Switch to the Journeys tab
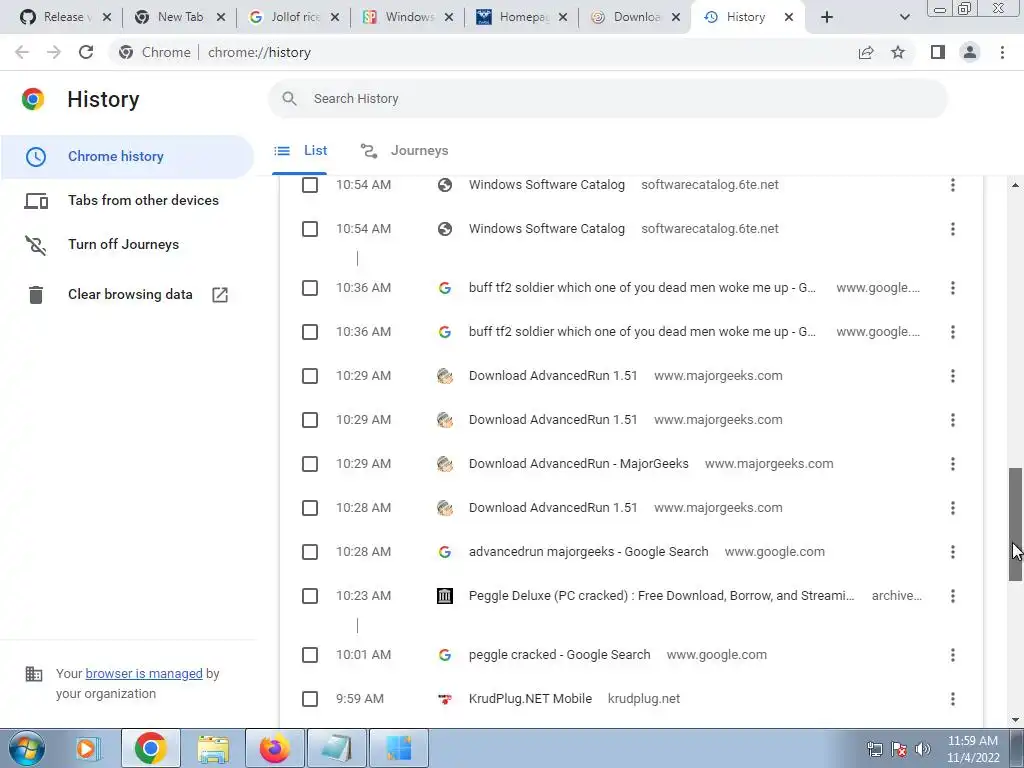This screenshot has width=1024, height=768. click(404, 151)
